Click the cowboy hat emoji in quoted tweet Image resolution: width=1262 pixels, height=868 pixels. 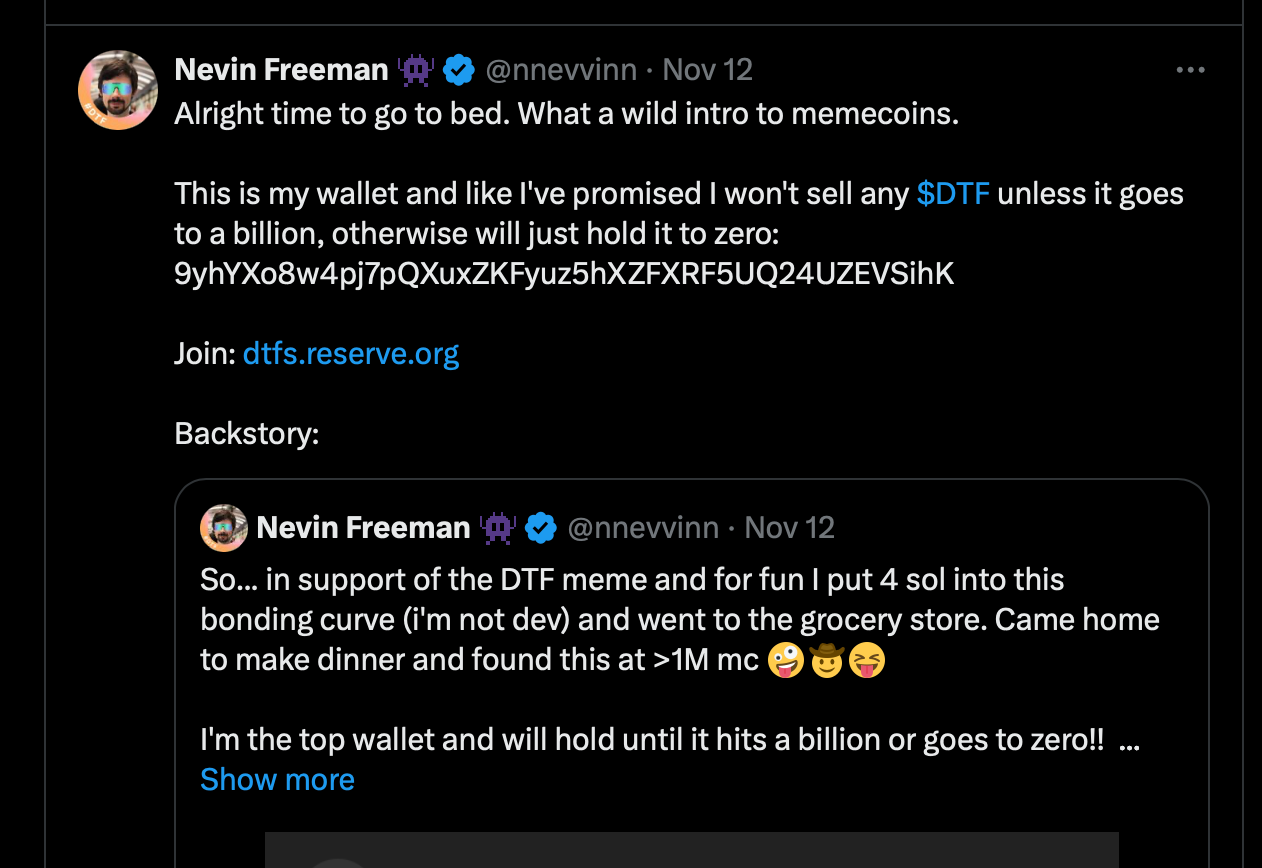[x=827, y=660]
